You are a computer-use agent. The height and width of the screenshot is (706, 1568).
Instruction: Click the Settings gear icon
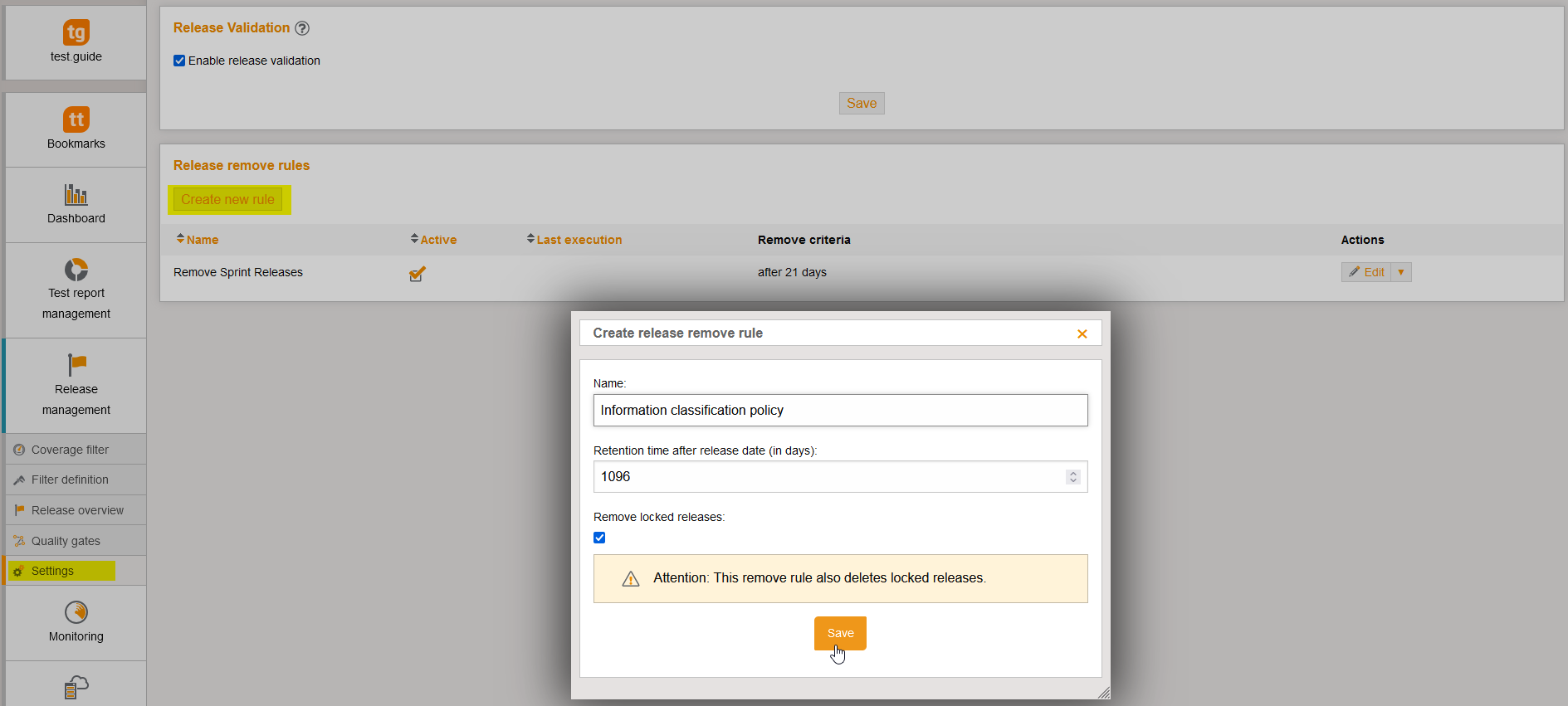[x=19, y=571]
